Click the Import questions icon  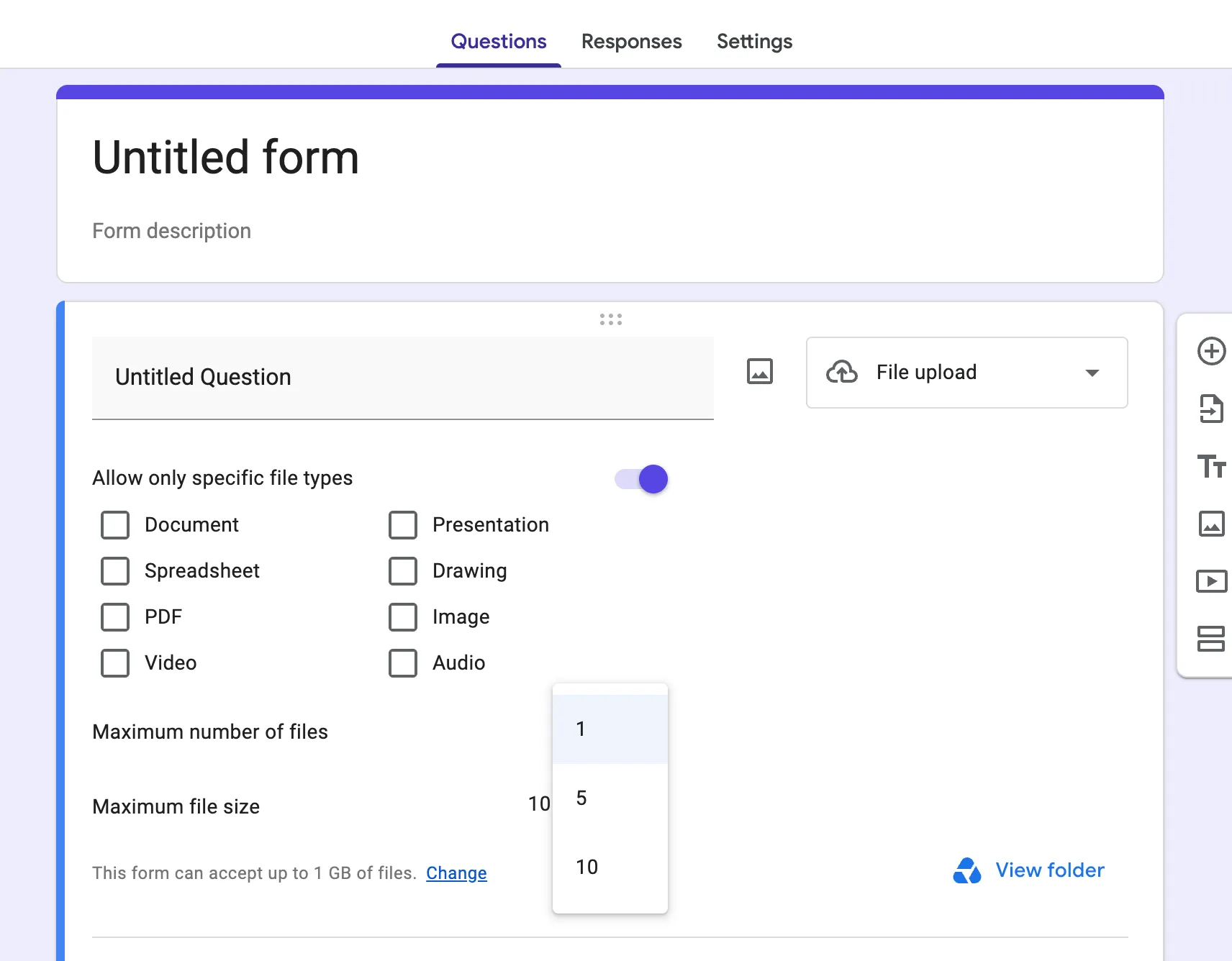1211,409
